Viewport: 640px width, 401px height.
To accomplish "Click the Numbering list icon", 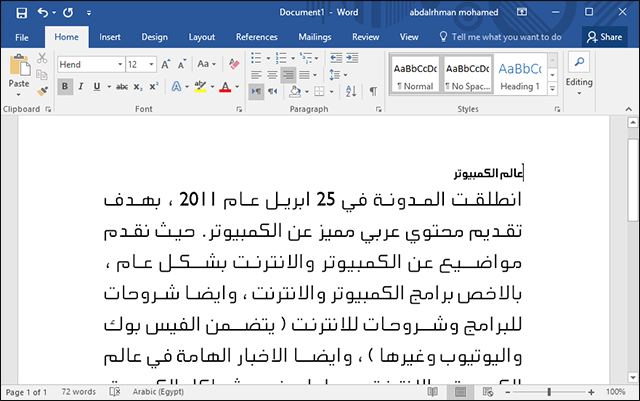I will (x=281, y=58).
